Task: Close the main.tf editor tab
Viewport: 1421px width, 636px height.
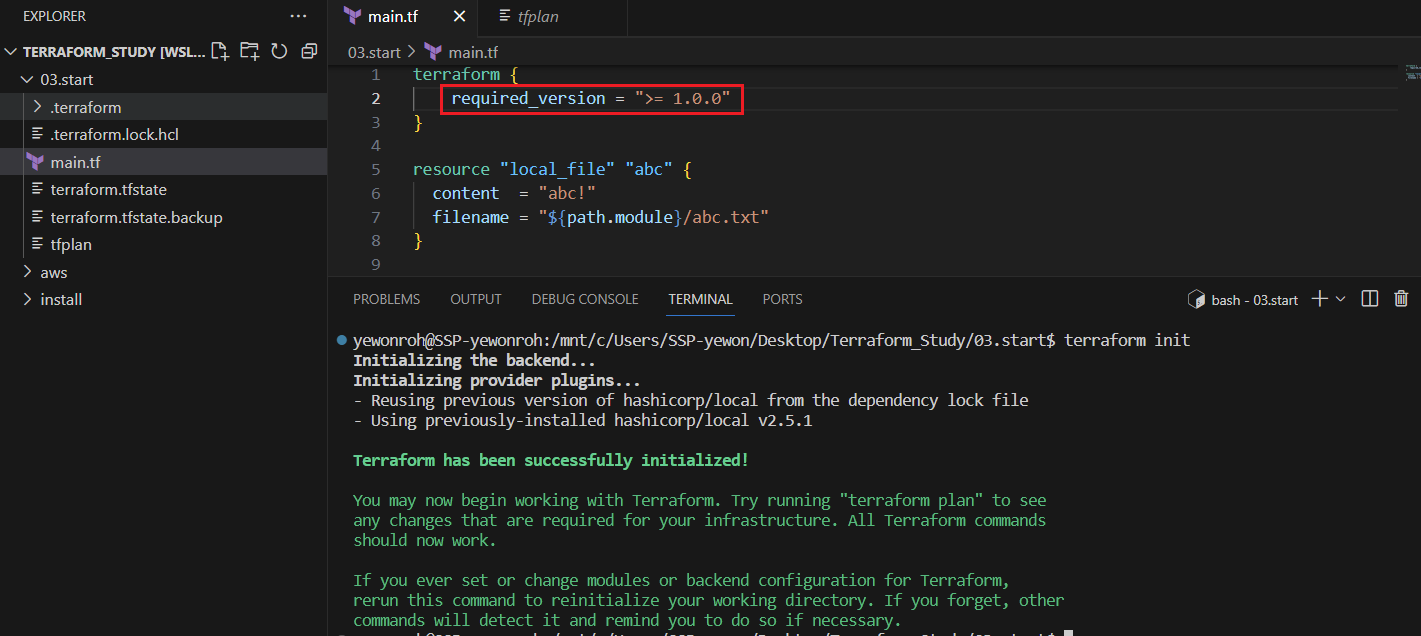Action: 459,17
